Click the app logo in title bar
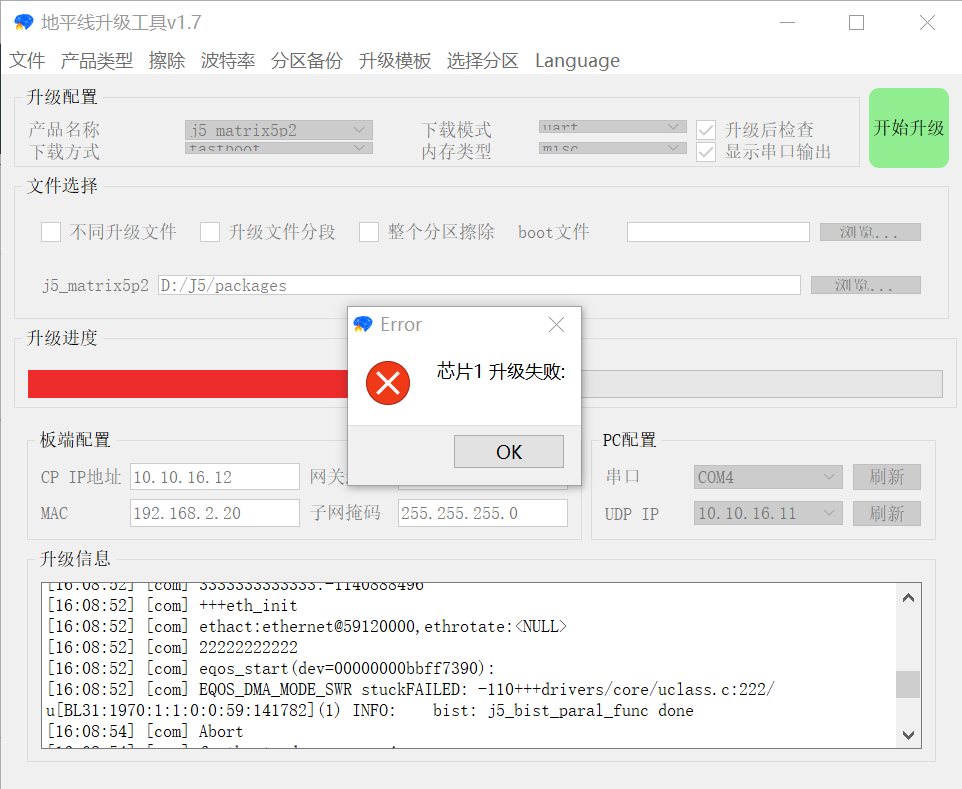 [23, 23]
